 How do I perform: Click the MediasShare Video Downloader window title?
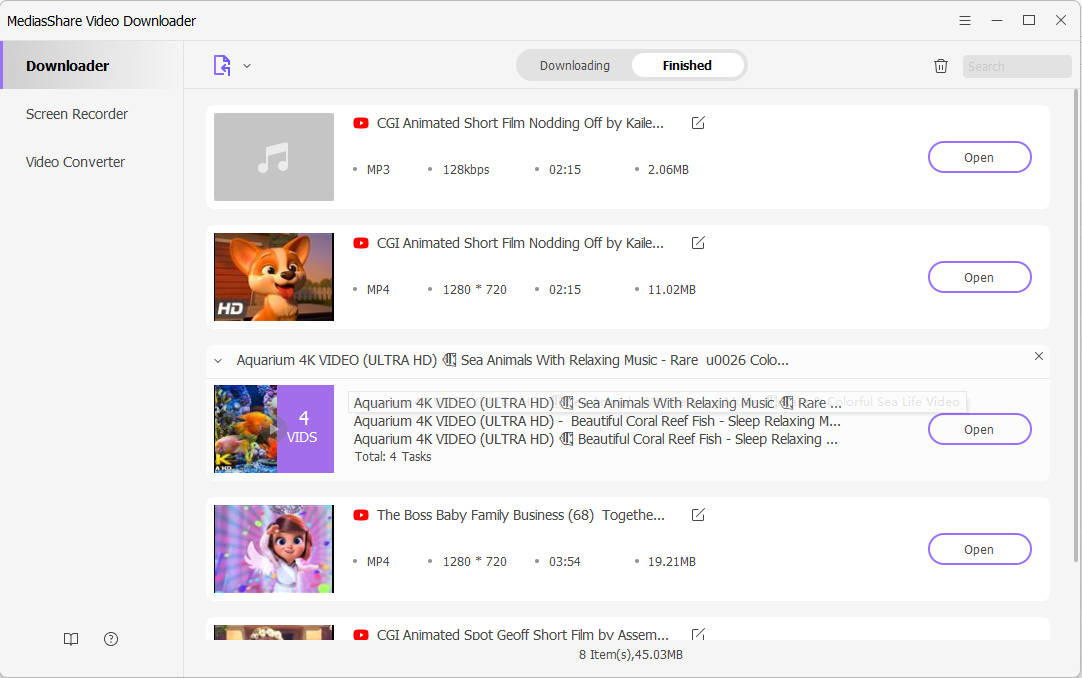click(x=101, y=21)
